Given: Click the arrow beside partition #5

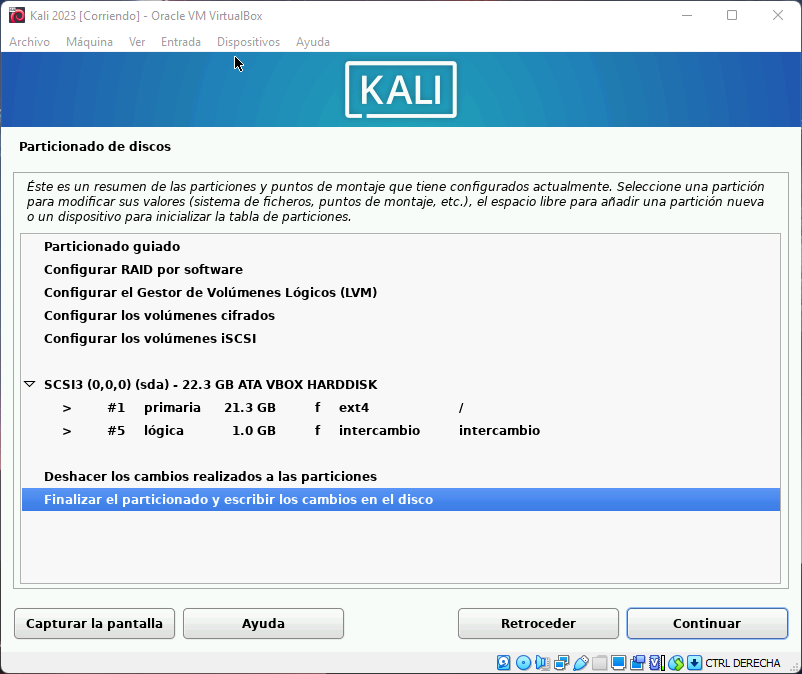Looking at the screenshot, I should pos(66,431).
